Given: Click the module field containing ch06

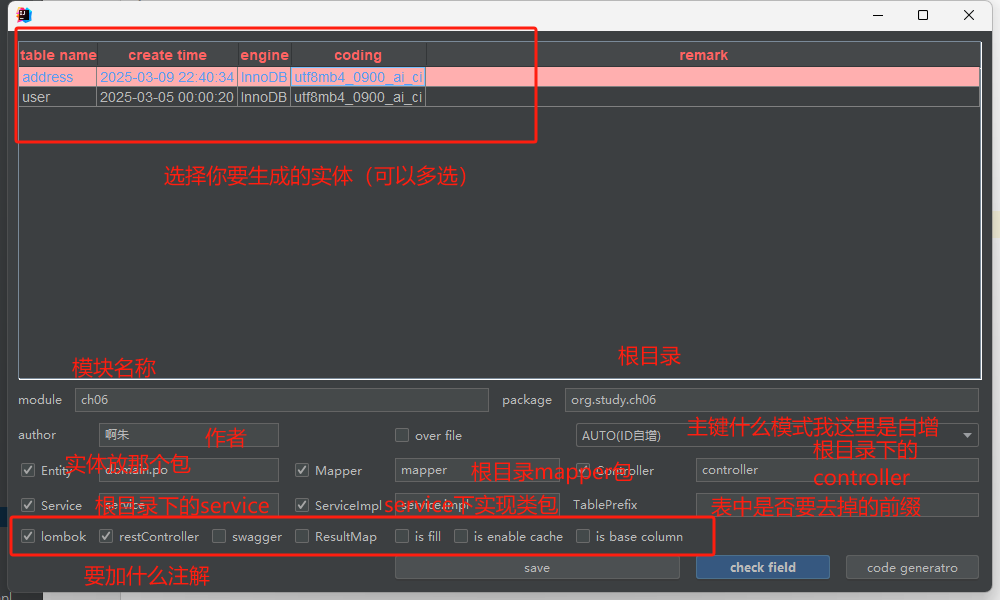Looking at the screenshot, I should (x=282, y=399).
